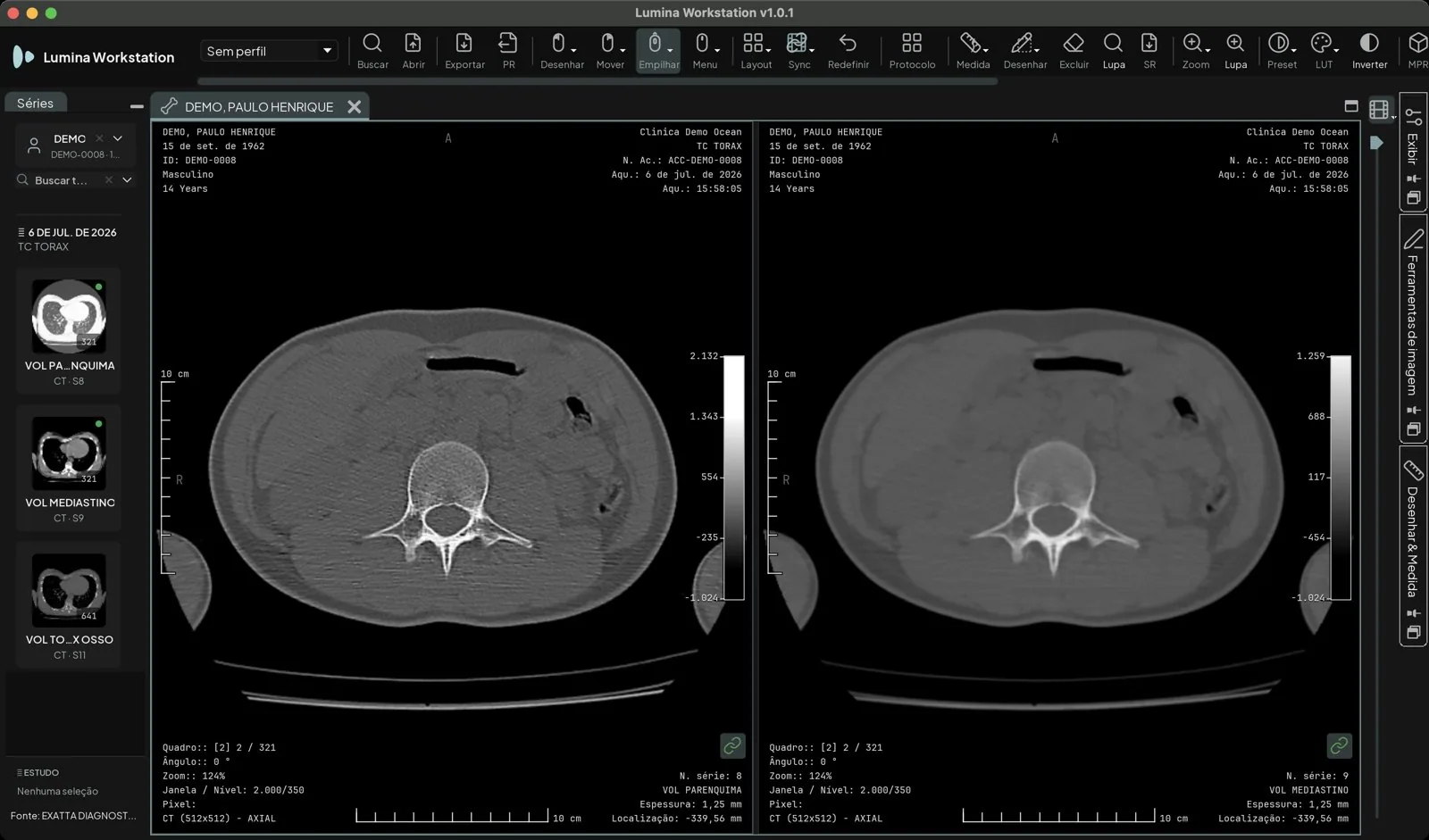Toggle the Empilhar mouse-button tool
The height and width of the screenshot is (840, 1429).
coord(659,51)
